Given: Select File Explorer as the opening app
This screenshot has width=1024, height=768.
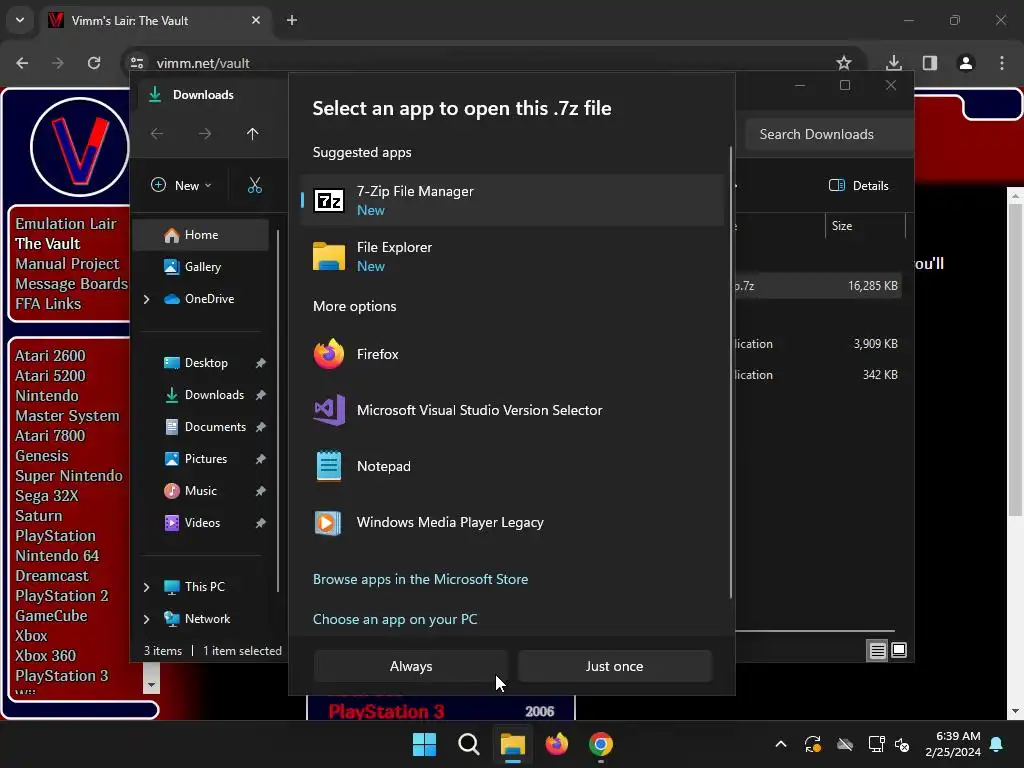Looking at the screenshot, I should [513, 257].
